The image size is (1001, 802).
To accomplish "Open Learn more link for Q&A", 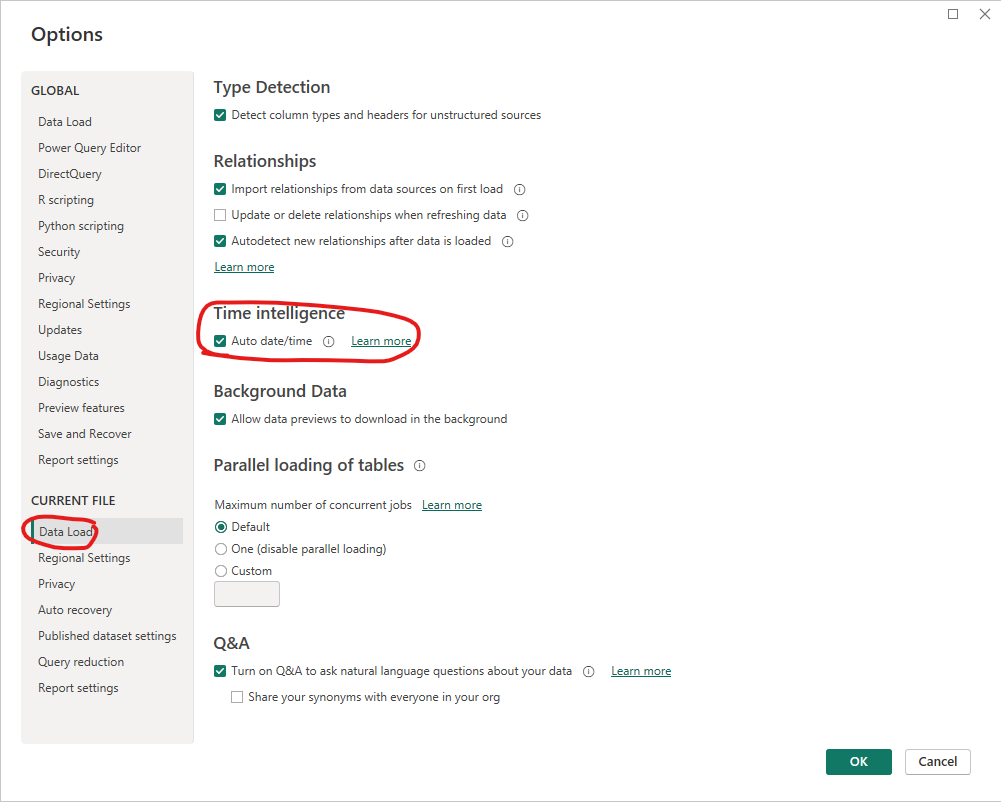I will point(641,671).
